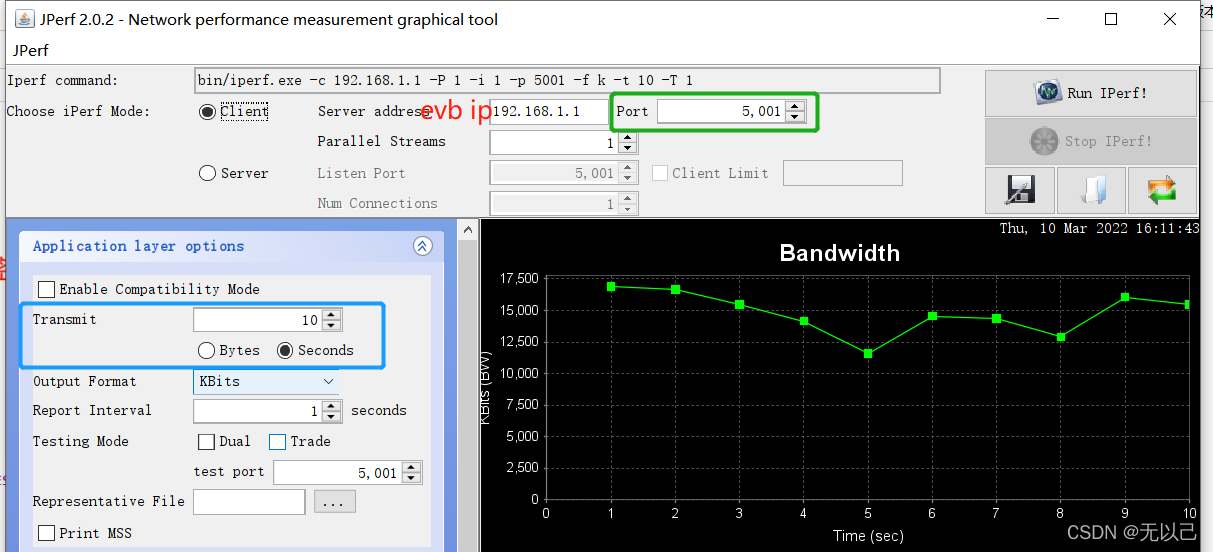Select the Seconds radio button
The image size is (1213, 552).
285,350
